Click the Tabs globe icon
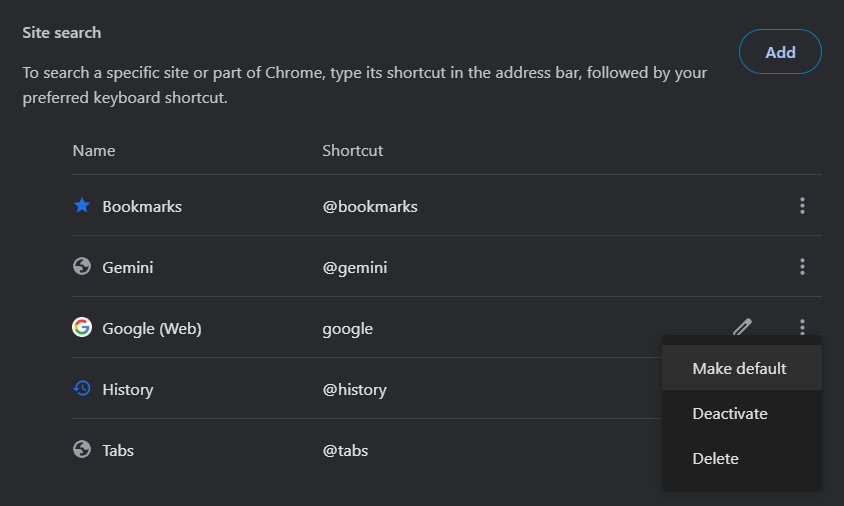Screen dimensions: 844x506 pos(82,449)
